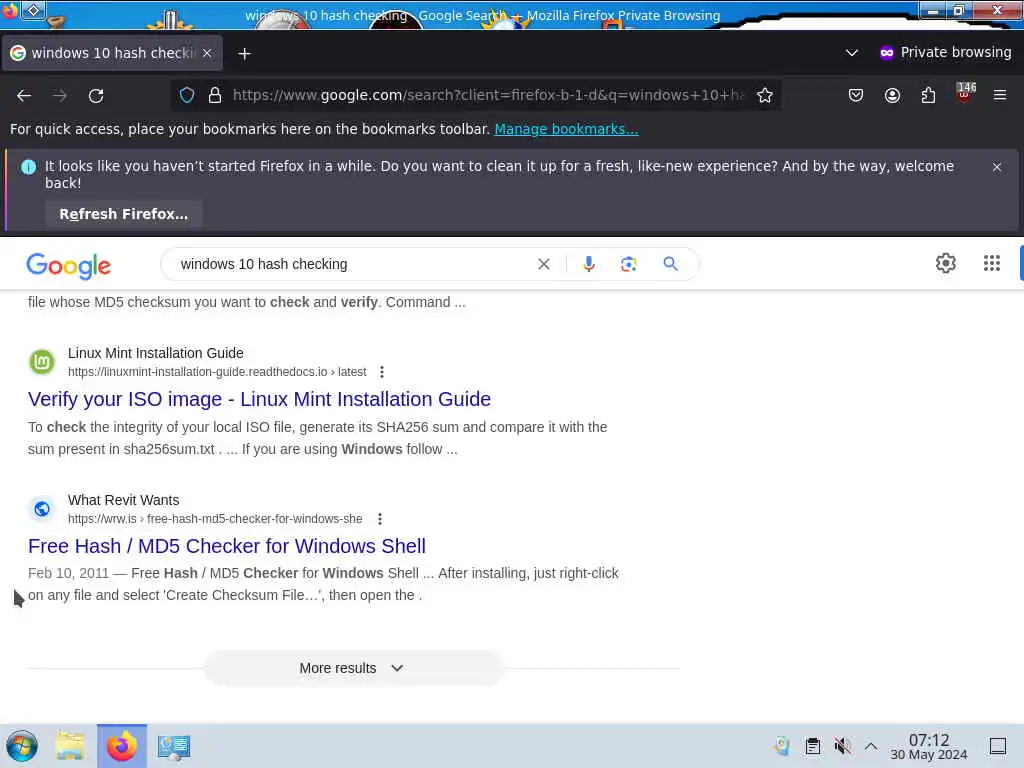Image resolution: width=1024 pixels, height=768 pixels.
Task: Open the Windows Start menu orb
Action: (22, 746)
